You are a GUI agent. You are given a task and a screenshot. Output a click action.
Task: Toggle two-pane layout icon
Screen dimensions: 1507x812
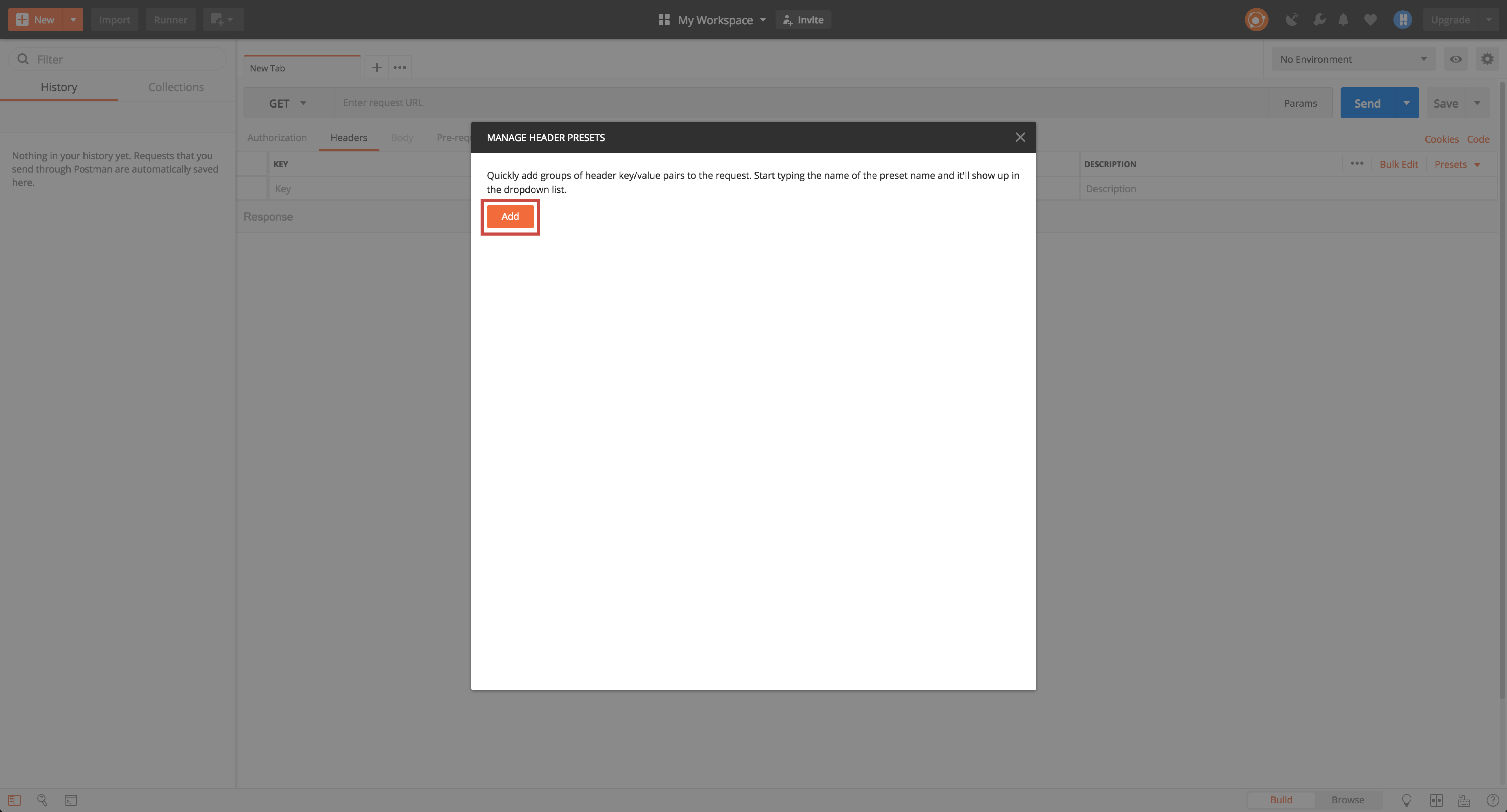click(x=1436, y=800)
